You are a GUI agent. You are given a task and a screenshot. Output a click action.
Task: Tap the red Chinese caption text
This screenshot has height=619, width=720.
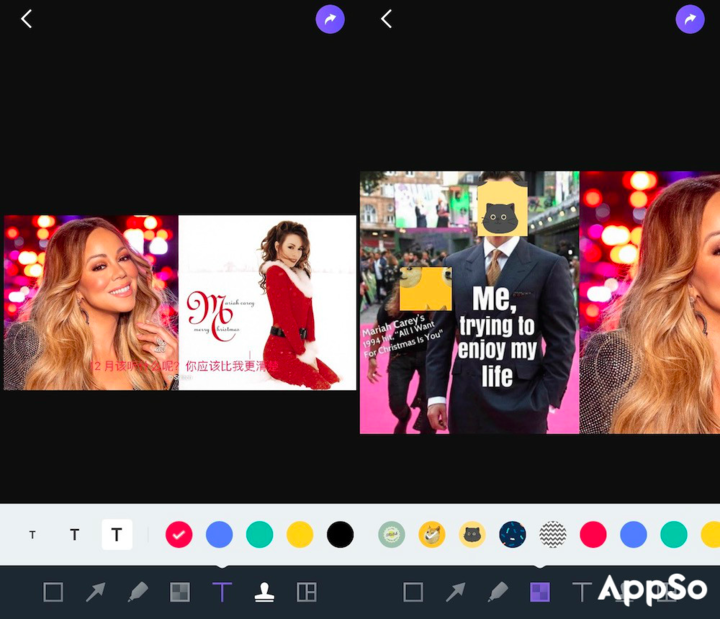click(184, 366)
